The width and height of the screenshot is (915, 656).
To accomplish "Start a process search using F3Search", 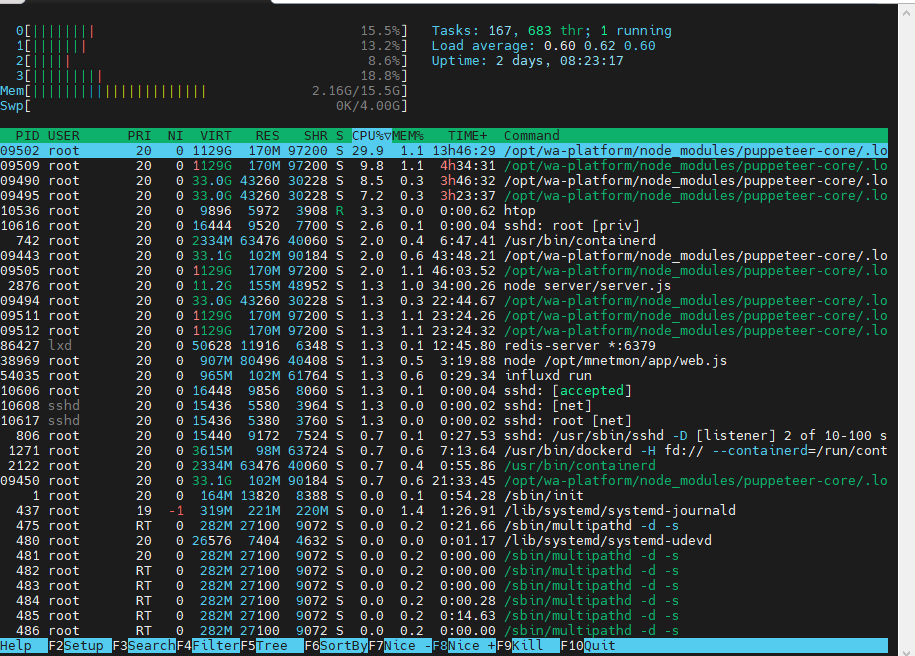I will click(142, 645).
